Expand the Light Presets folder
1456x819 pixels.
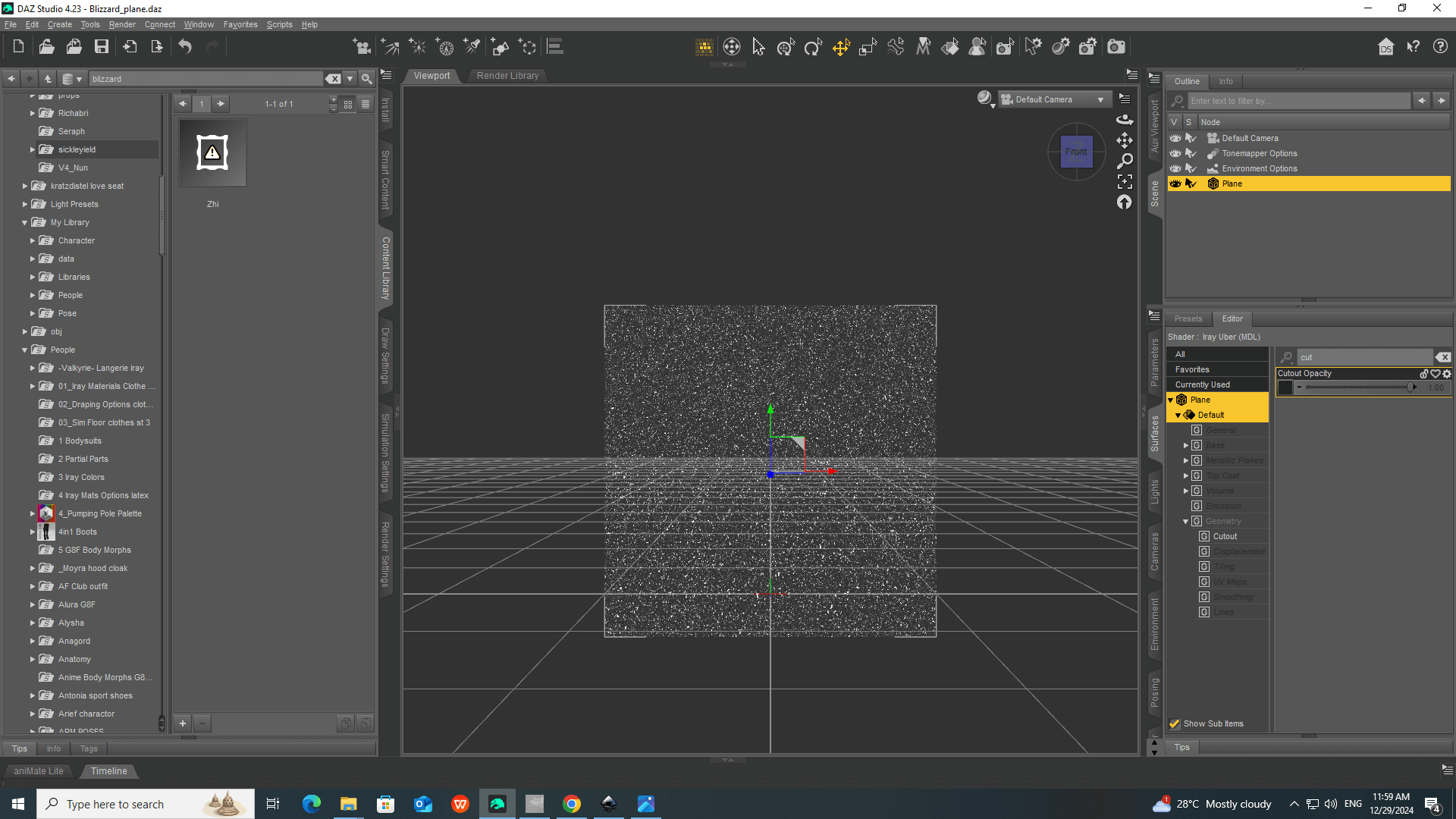click(x=24, y=205)
